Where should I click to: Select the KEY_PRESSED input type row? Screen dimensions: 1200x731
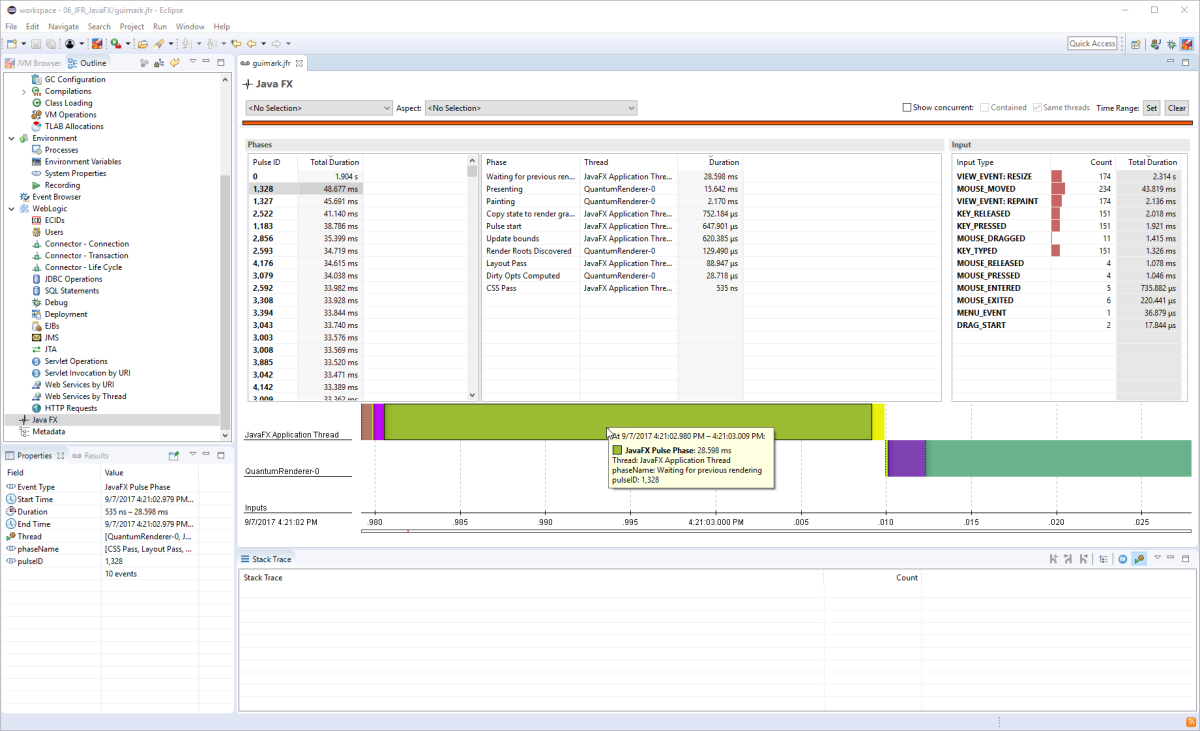[x=1070, y=226]
